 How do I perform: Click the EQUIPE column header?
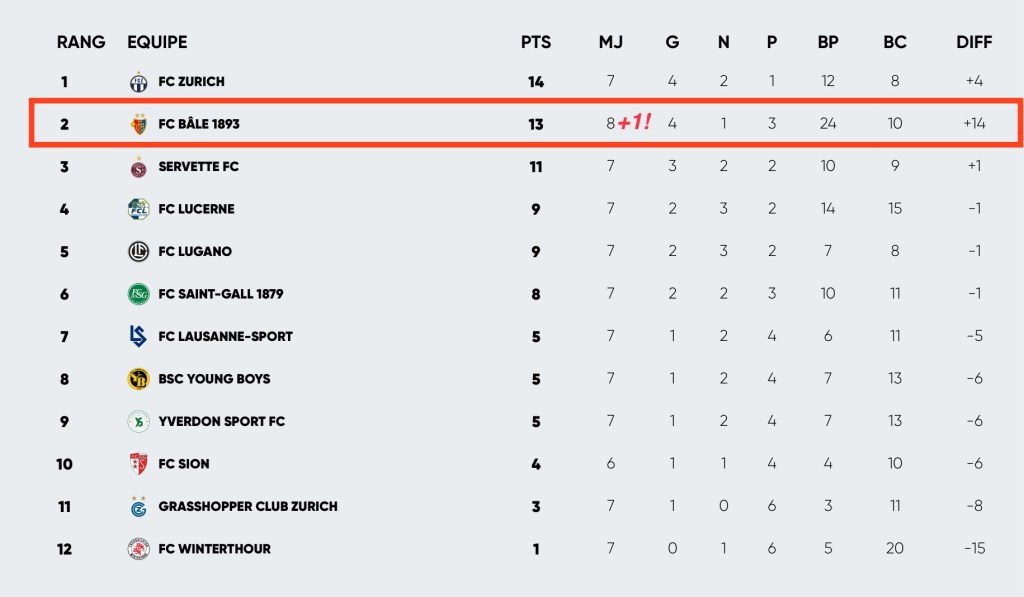(x=157, y=42)
